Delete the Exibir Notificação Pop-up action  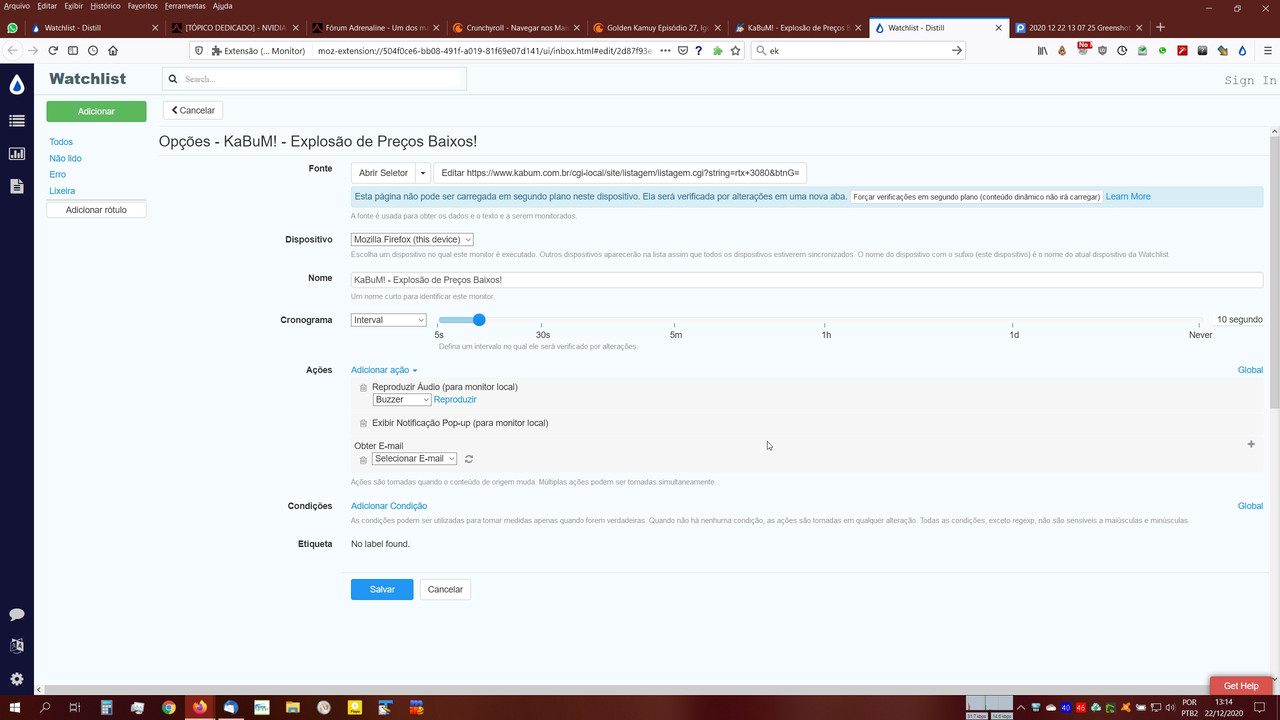click(x=363, y=424)
